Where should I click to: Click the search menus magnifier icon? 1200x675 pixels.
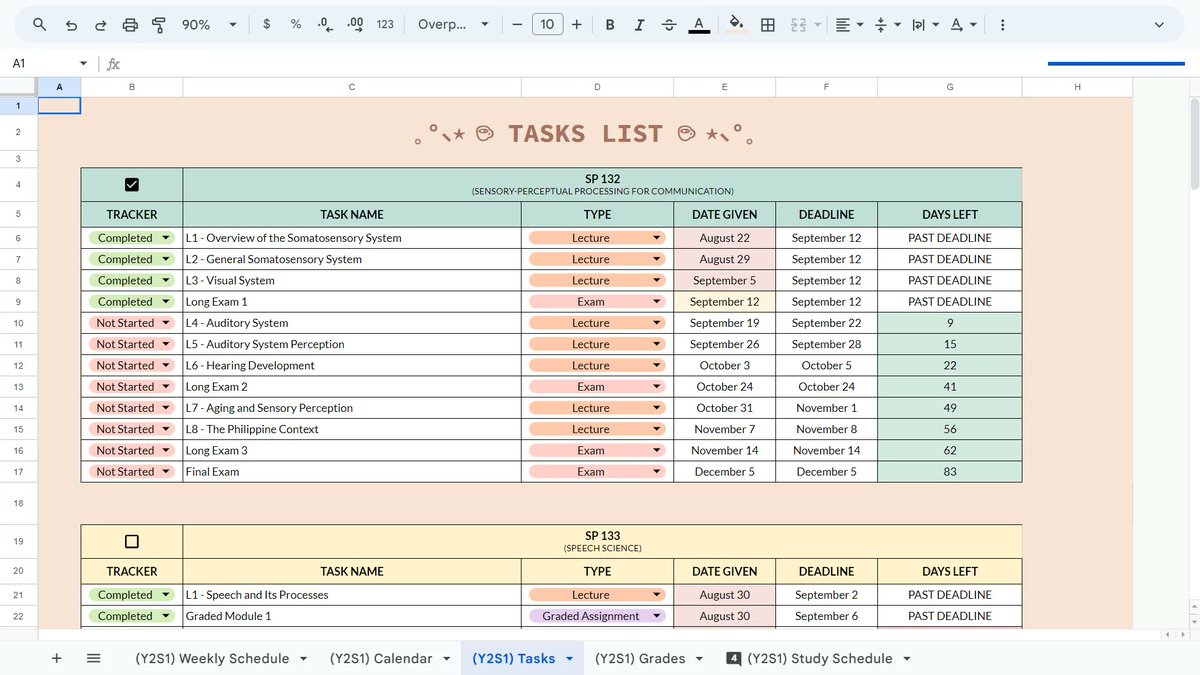click(40, 25)
